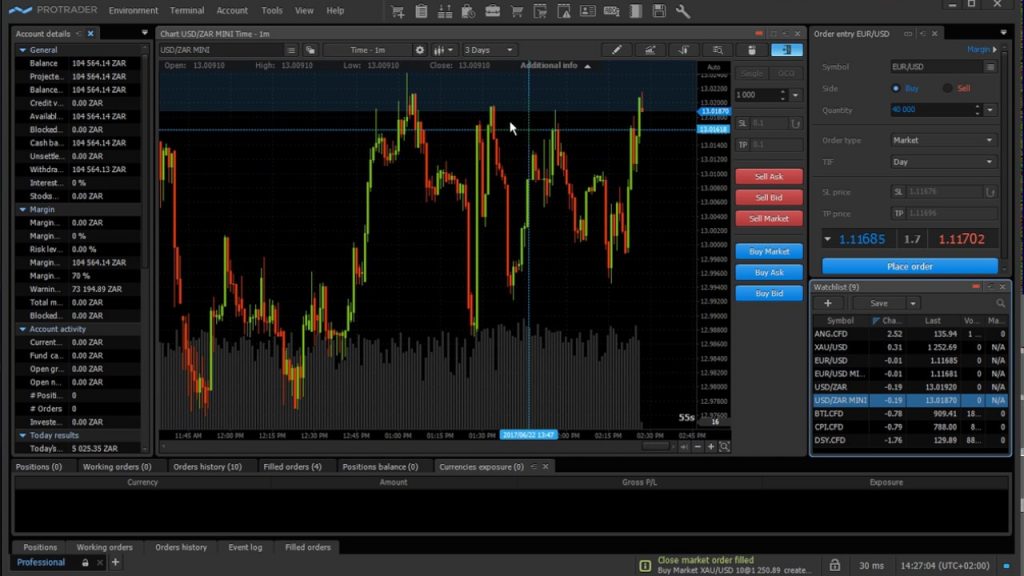Switch to the Filled orders (4) tab
The image size is (1024, 576).
[x=292, y=466]
